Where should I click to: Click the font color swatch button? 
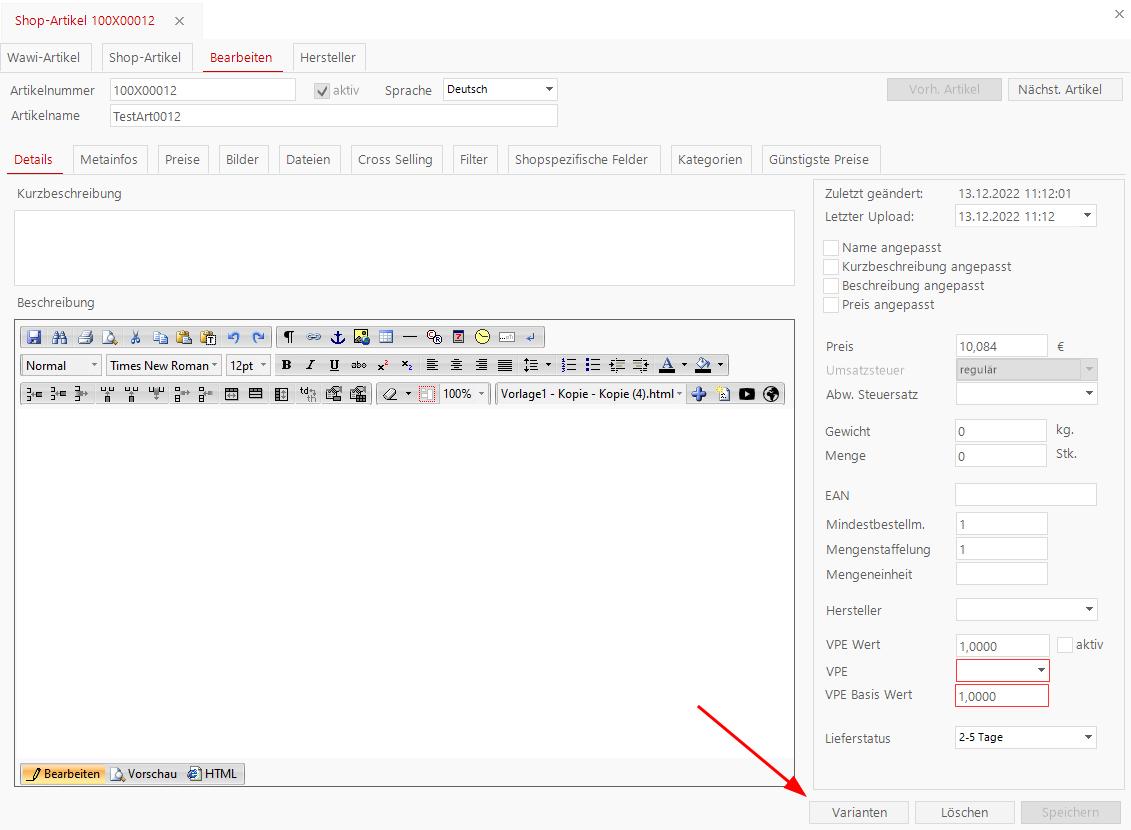click(667, 366)
